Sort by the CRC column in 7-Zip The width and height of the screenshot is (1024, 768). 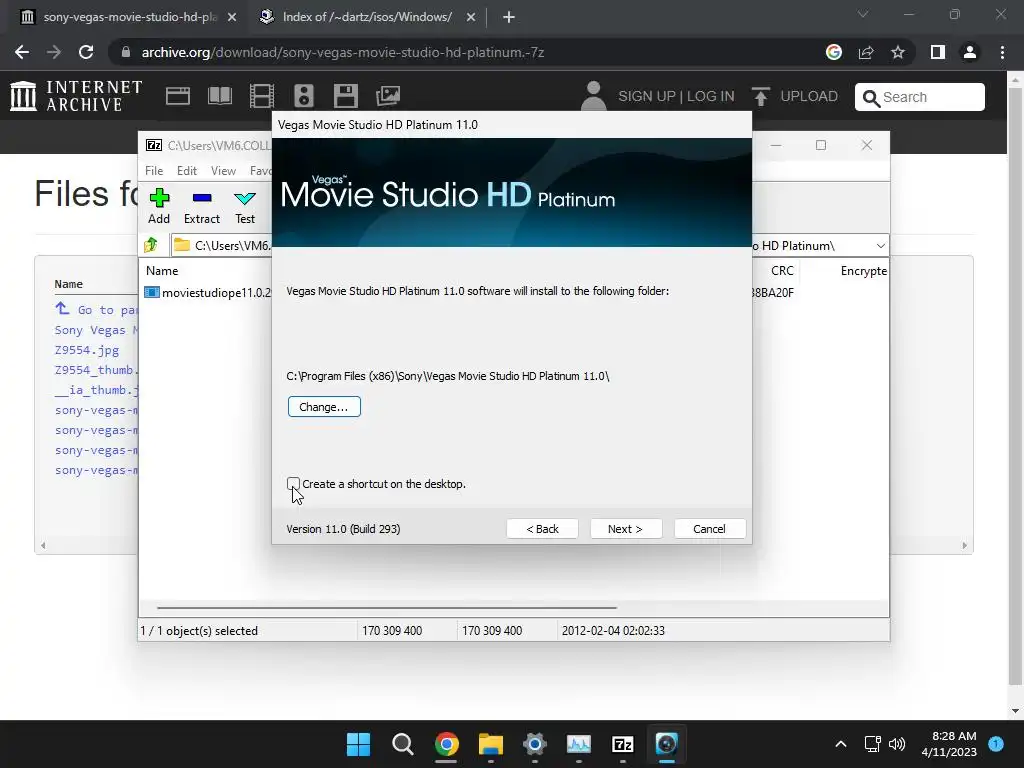pos(782,270)
